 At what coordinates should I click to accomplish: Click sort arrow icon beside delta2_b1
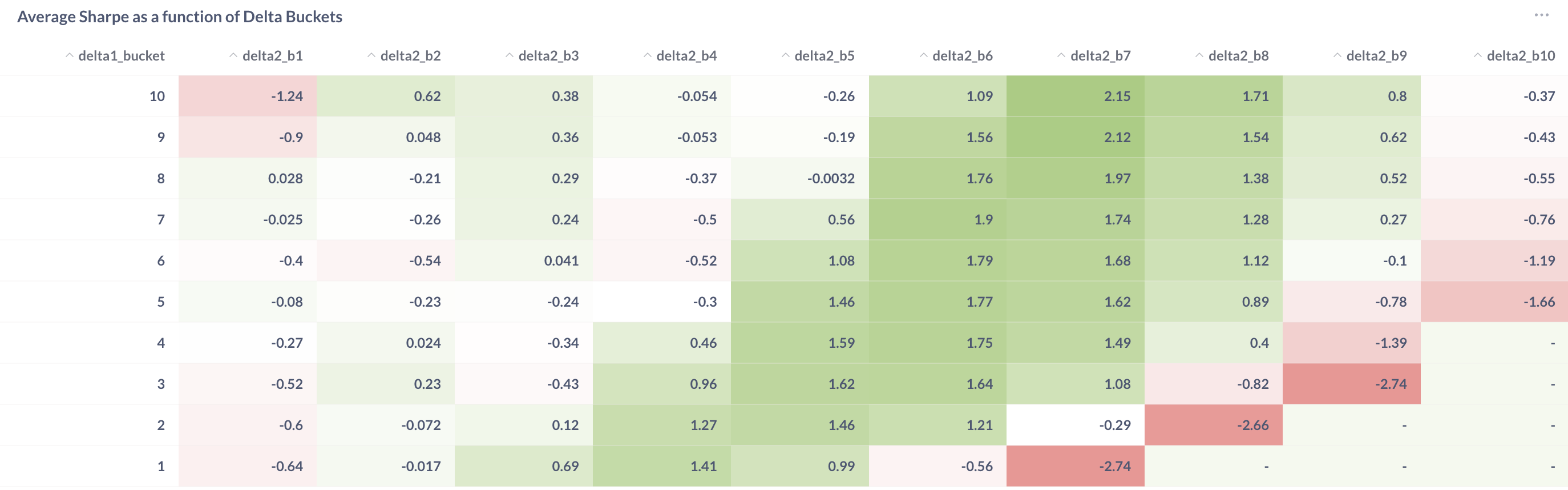tap(233, 55)
